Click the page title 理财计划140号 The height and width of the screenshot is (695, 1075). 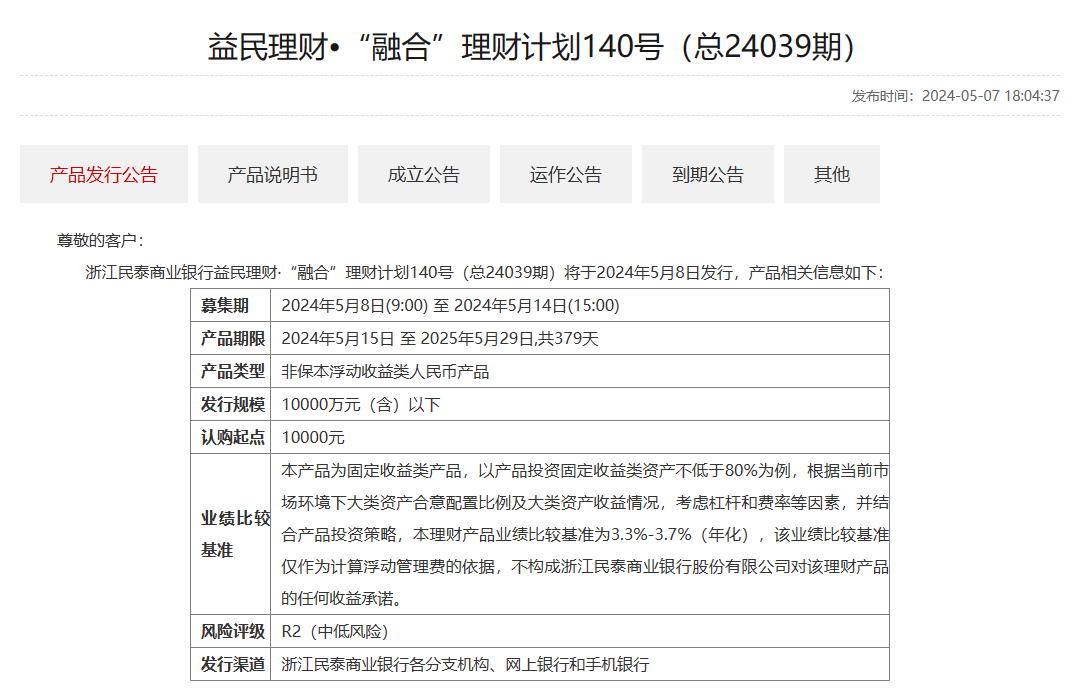(x=563, y=47)
